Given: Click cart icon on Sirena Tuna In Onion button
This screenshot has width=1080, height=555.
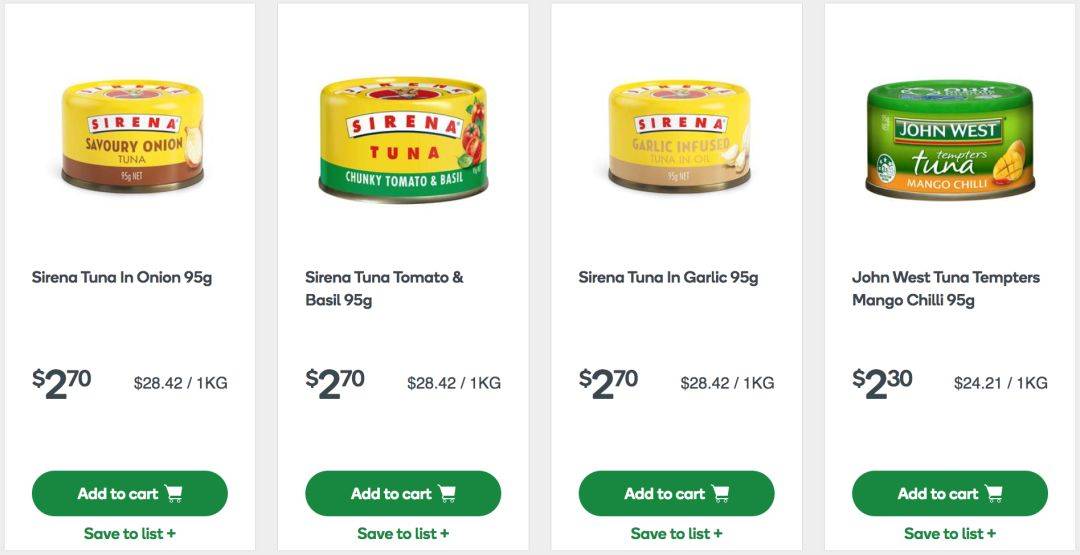Looking at the screenshot, I should 174,494.
